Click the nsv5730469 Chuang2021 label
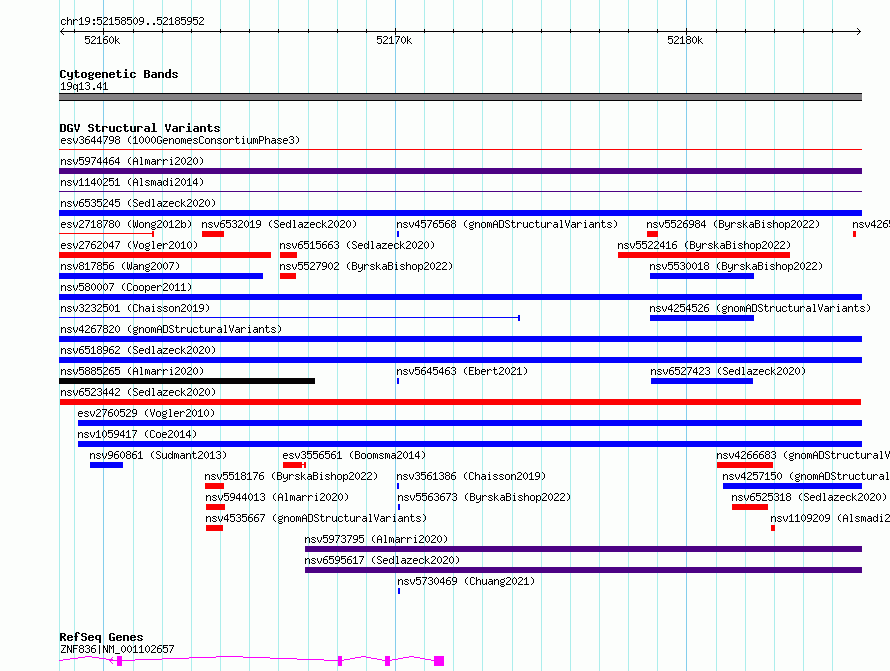Screen dimensions: 890x671 [466, 581]
